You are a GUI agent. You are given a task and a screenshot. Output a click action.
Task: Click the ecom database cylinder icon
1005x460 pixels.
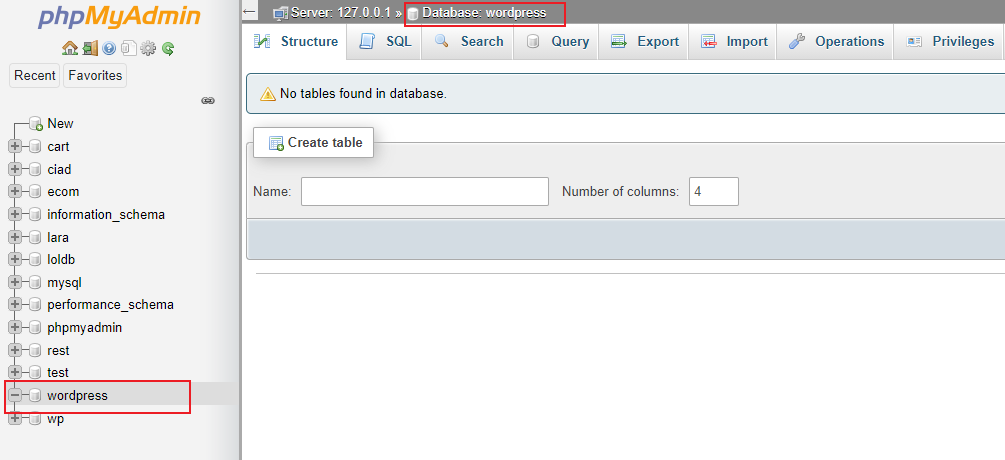(x=35, y=192)
